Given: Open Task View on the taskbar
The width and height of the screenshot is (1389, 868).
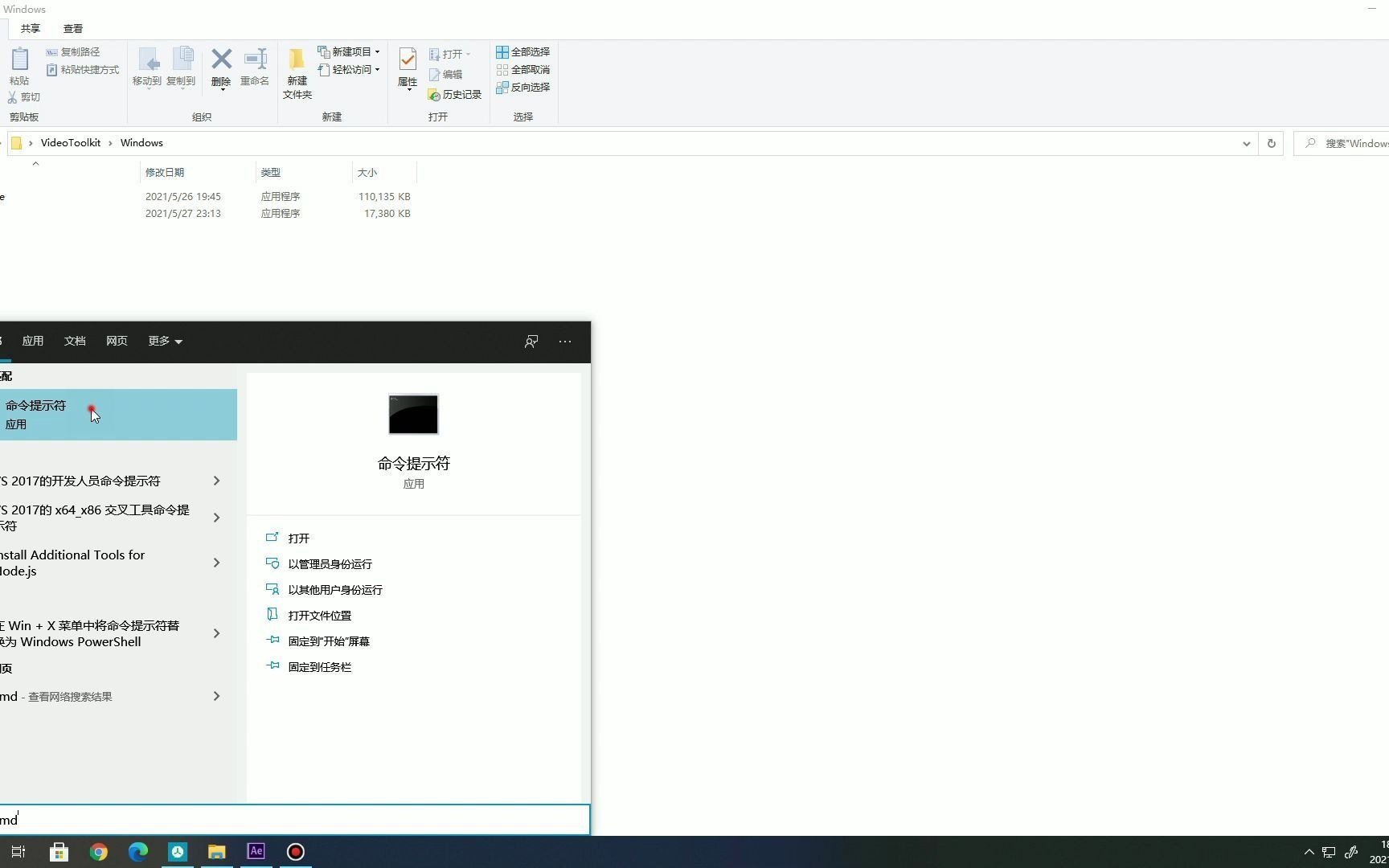Looking at the screenshot, I should 18,852.
